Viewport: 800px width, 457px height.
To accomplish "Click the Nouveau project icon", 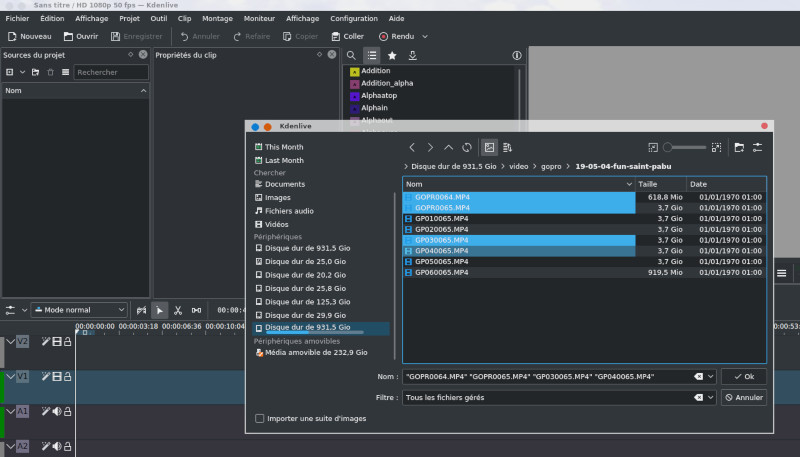I will pyautogui.click(x=12, y=36).
